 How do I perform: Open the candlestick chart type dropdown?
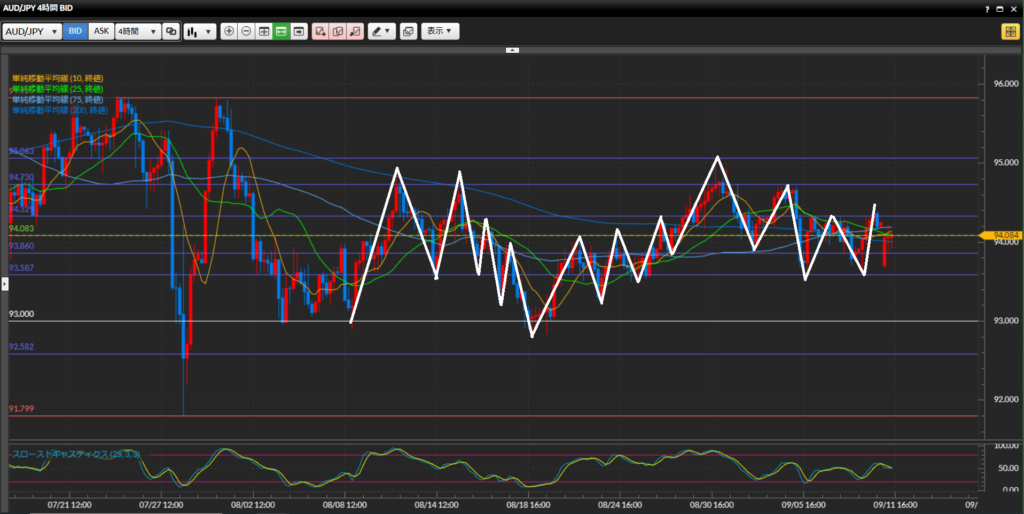click(x=200, y=31)
